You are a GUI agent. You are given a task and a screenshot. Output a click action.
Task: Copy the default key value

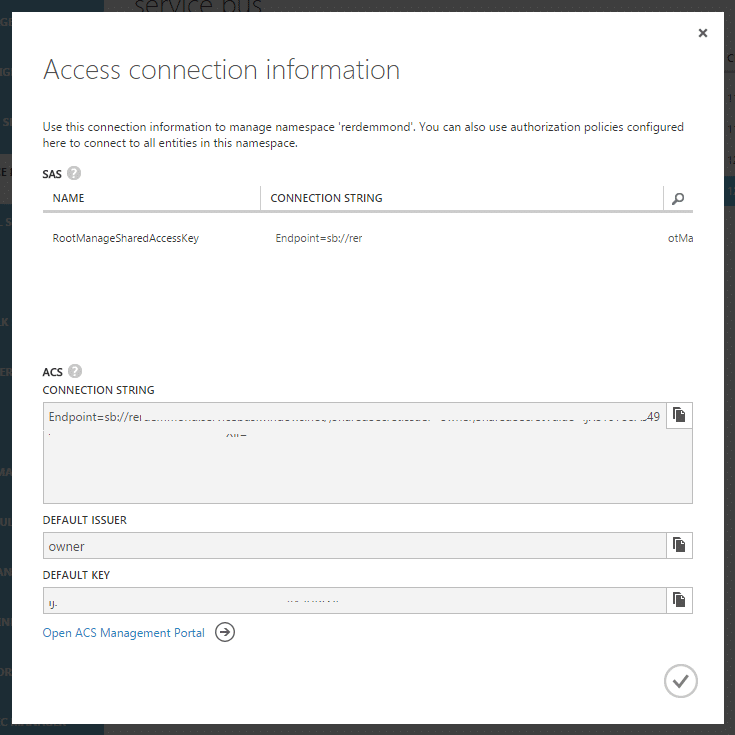click(x=679, y=600)
